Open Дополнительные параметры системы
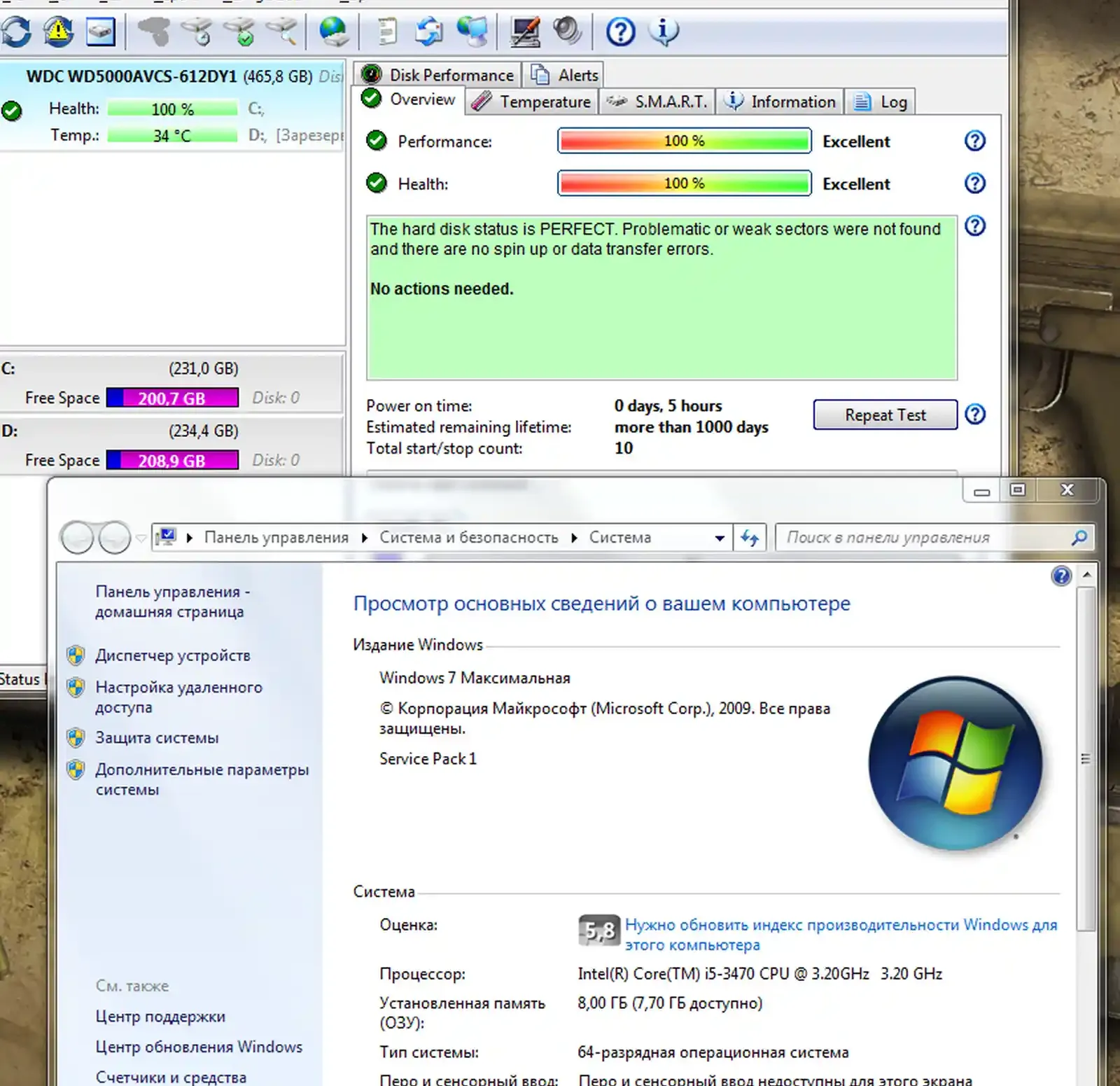 [x=202, y=779]
